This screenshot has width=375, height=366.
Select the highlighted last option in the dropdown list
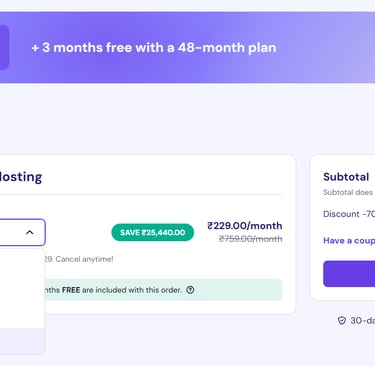[22, 341]
